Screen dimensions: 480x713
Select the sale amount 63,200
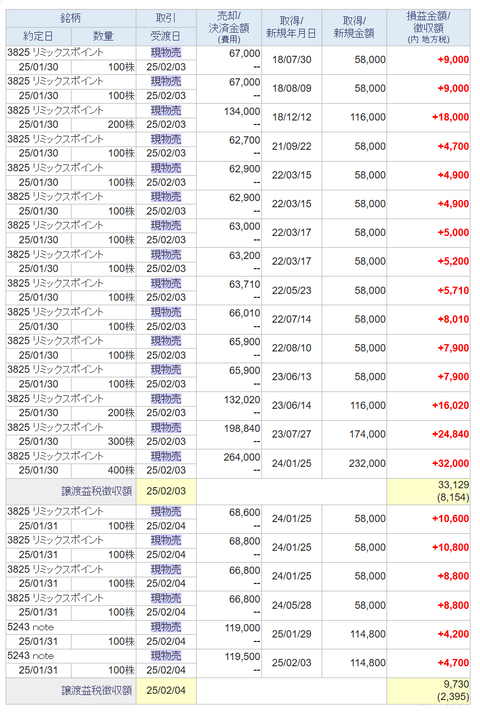pyautogui.click(x=245, y=256)
